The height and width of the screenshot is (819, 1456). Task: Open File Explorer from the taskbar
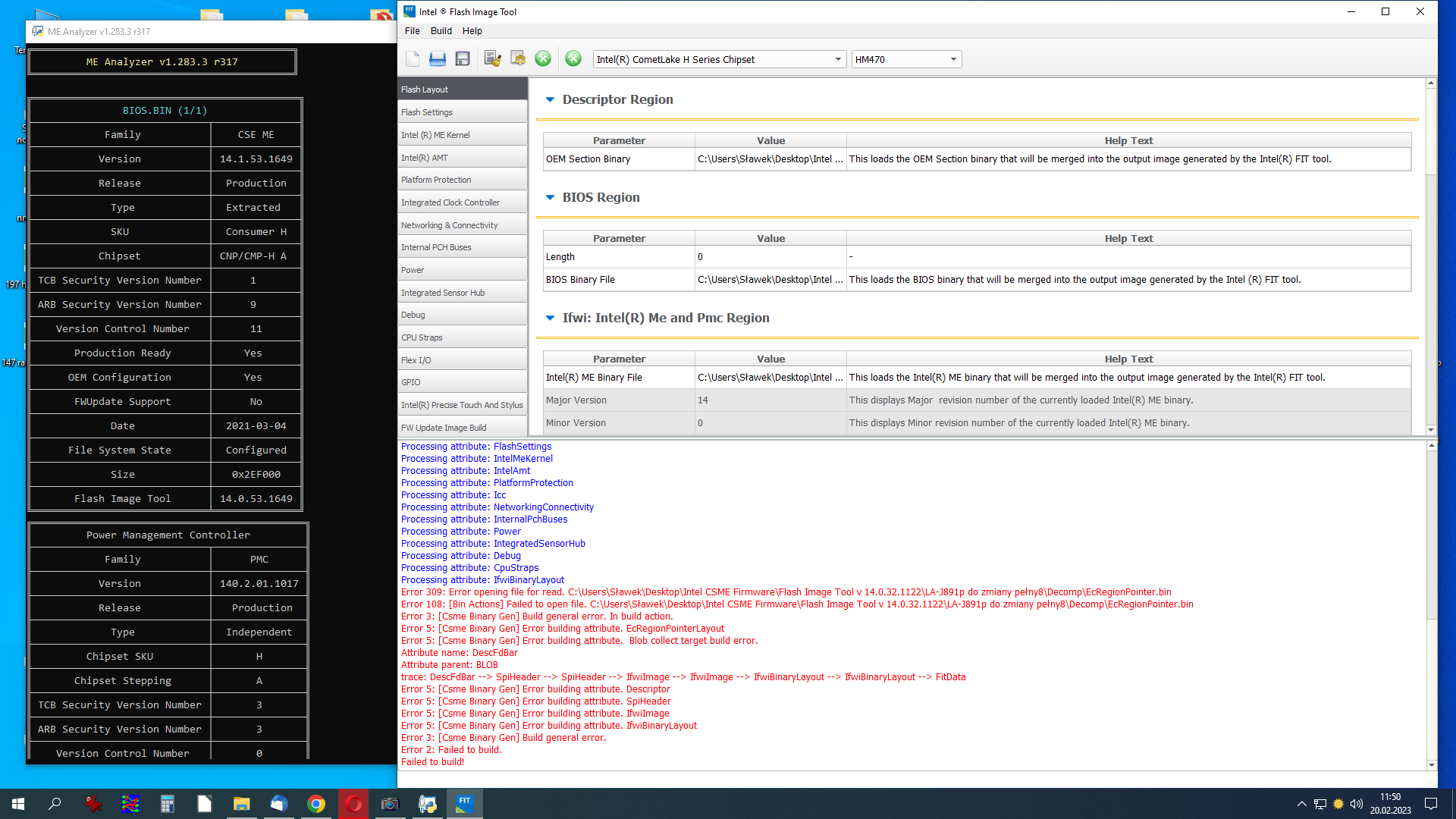coord(242,804)
